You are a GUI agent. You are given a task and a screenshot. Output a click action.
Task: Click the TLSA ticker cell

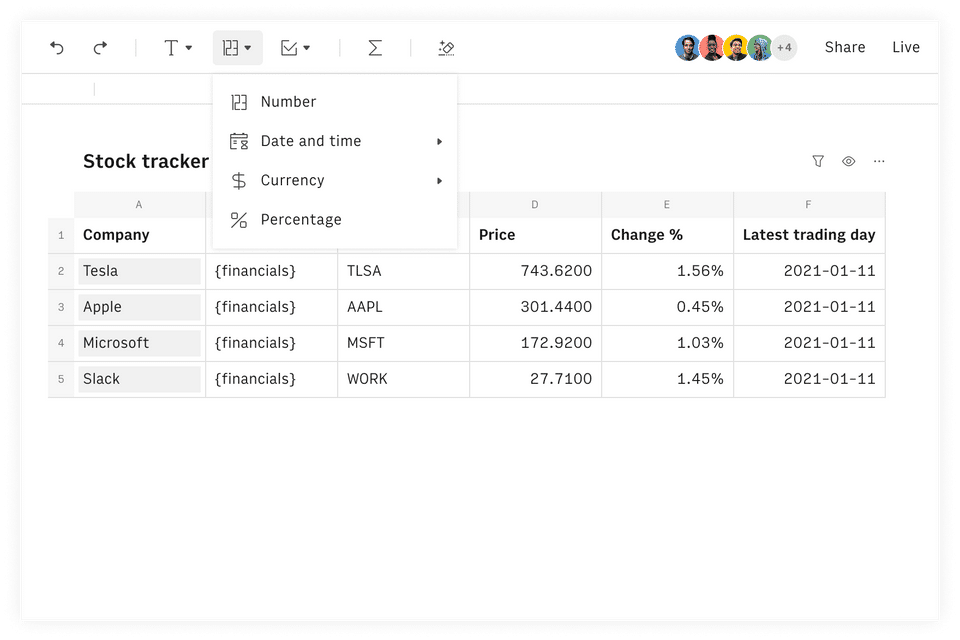click(403, 271)
